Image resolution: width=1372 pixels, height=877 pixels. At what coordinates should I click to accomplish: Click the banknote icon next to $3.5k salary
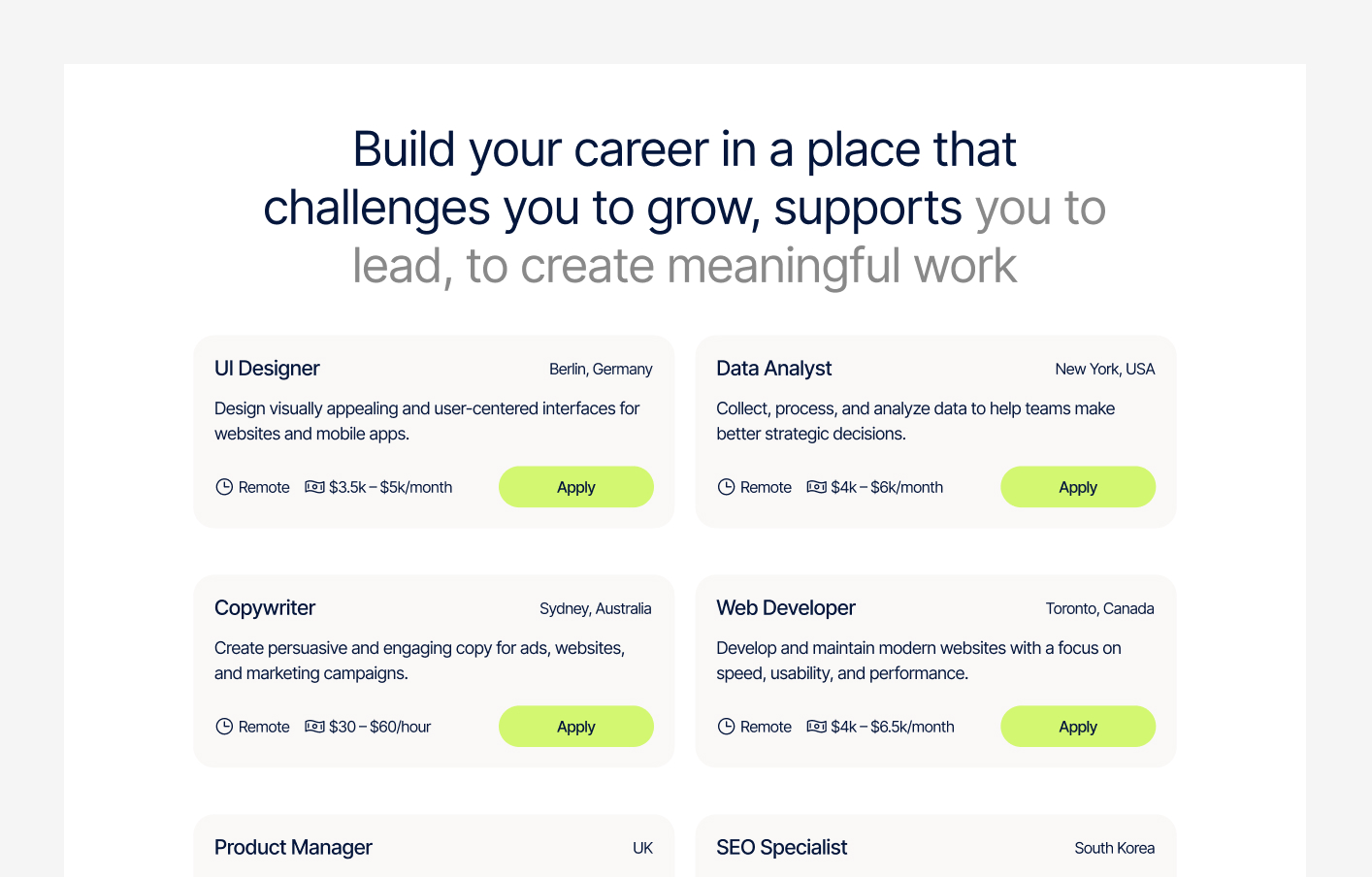[313, 487]
